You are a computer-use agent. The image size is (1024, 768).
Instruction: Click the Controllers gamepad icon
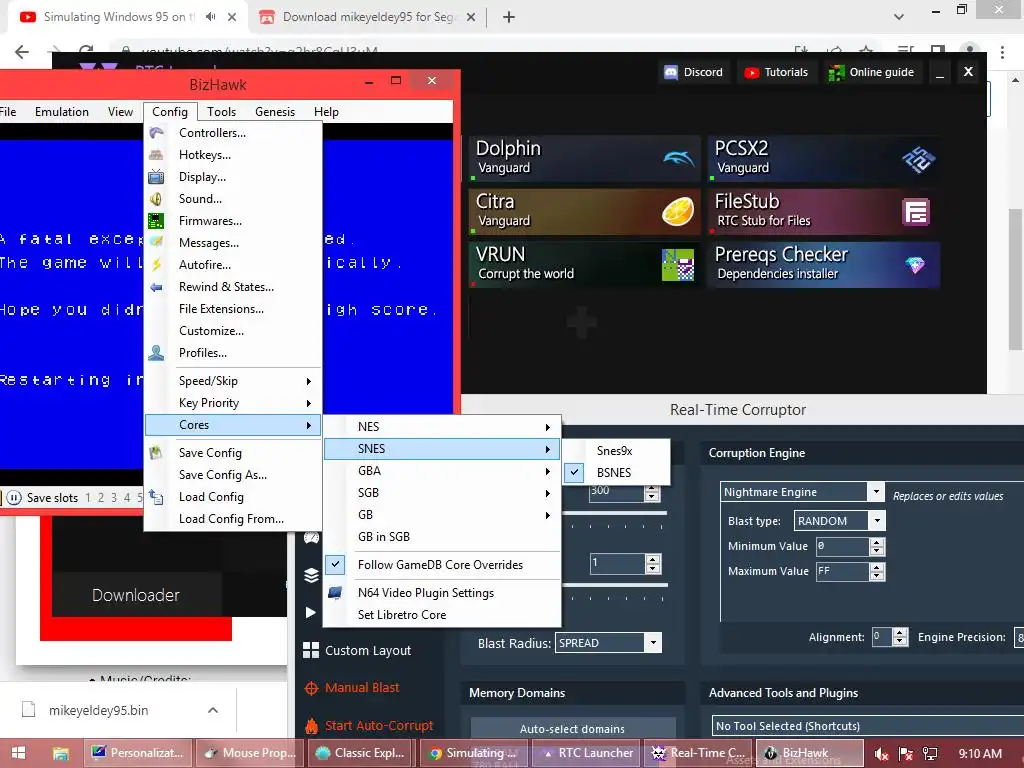tap(156, 133)
